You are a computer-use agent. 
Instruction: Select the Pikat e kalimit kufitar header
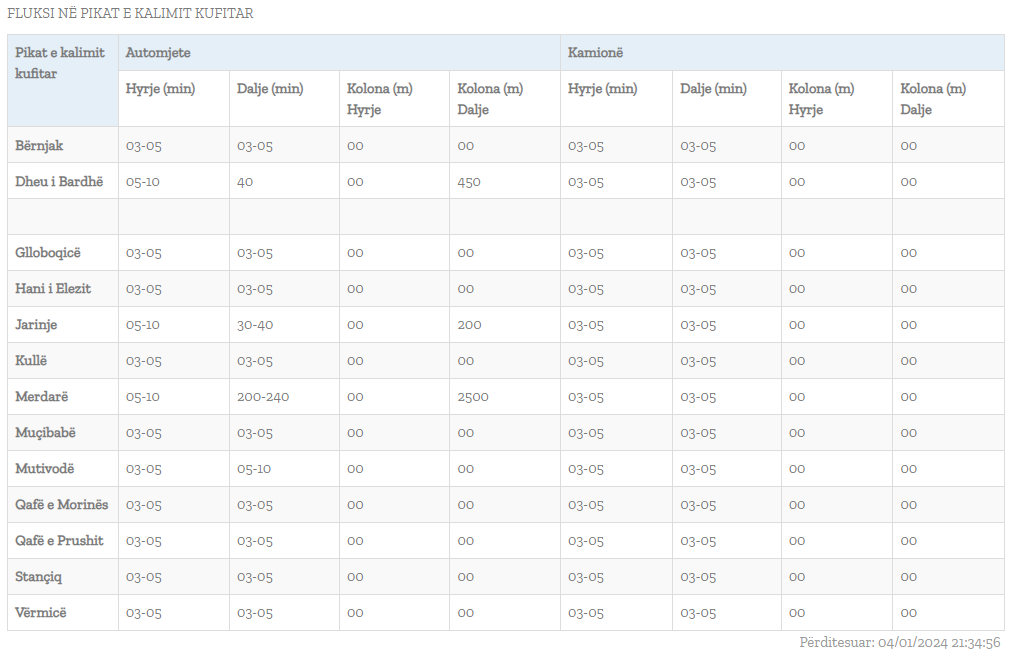(x=60, y=63)
